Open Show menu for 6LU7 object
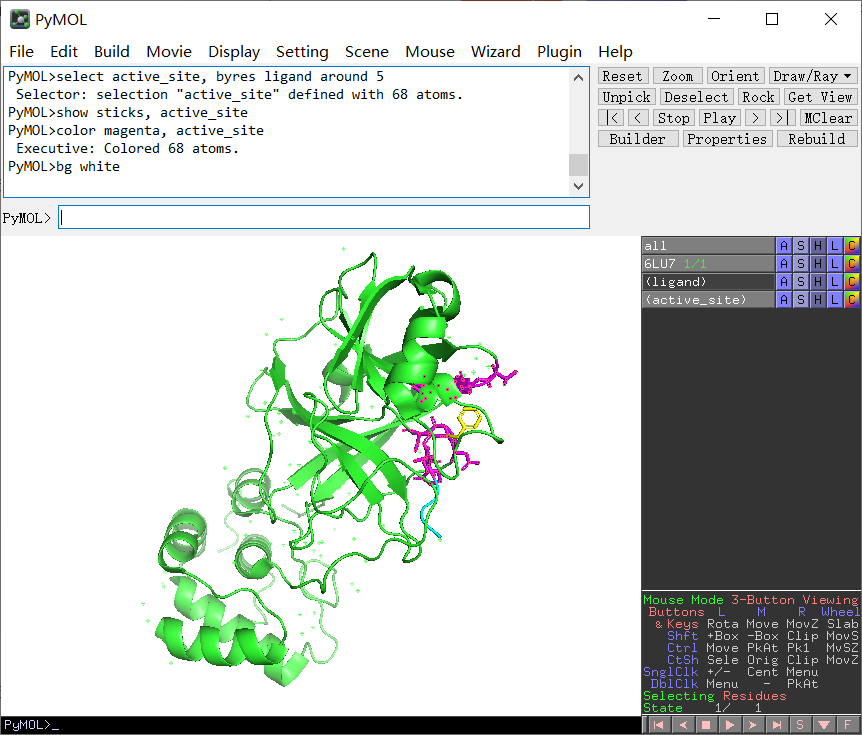This screenshot has height=735, width=862. 801,264
